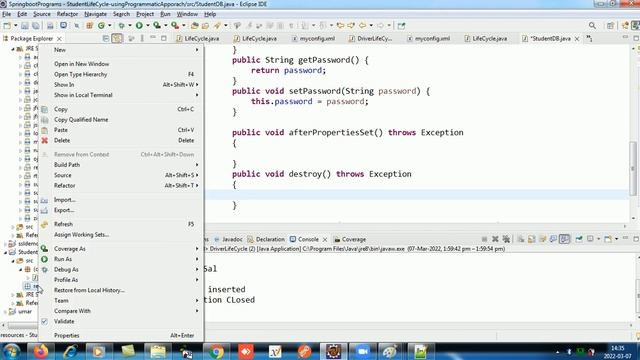Screen dimensions: 640x360
Task: Open the Team submenu
Action: (122, 301)
